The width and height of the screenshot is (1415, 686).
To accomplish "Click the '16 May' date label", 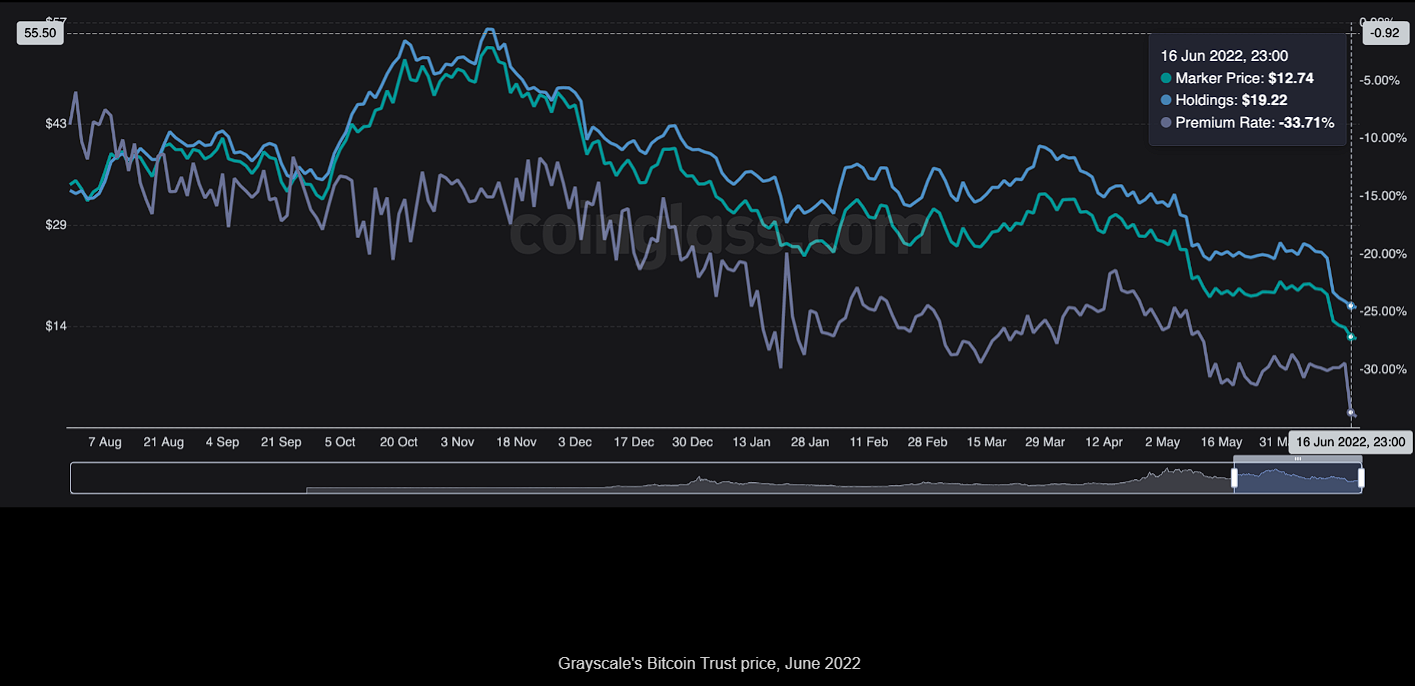I will click(1221, 442).
